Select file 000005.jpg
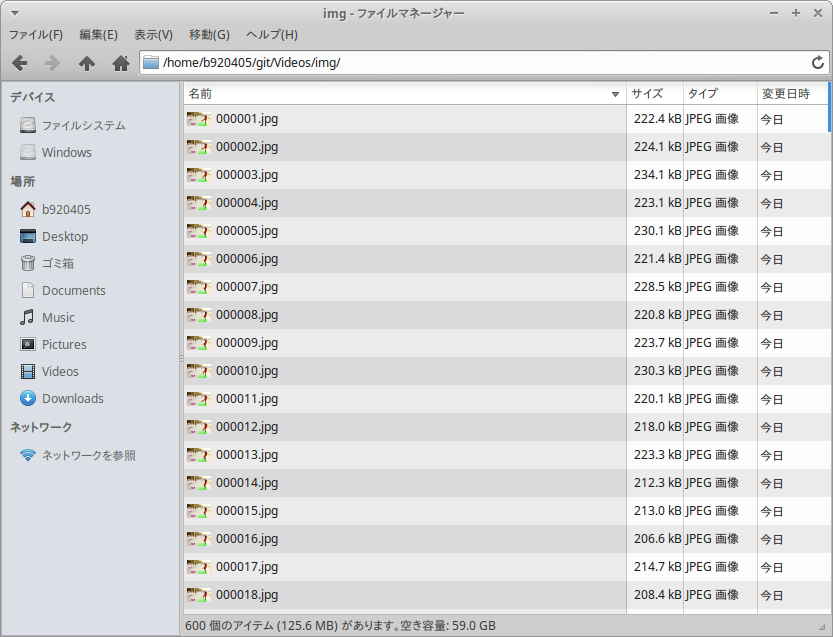 405,231
